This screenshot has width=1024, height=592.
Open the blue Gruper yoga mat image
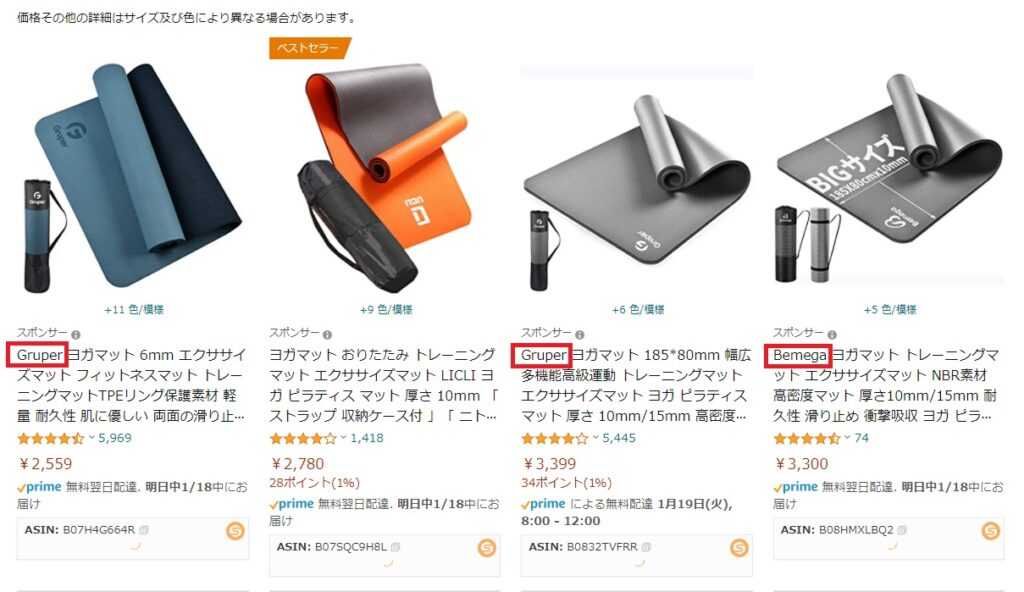[x=133, y=176]
